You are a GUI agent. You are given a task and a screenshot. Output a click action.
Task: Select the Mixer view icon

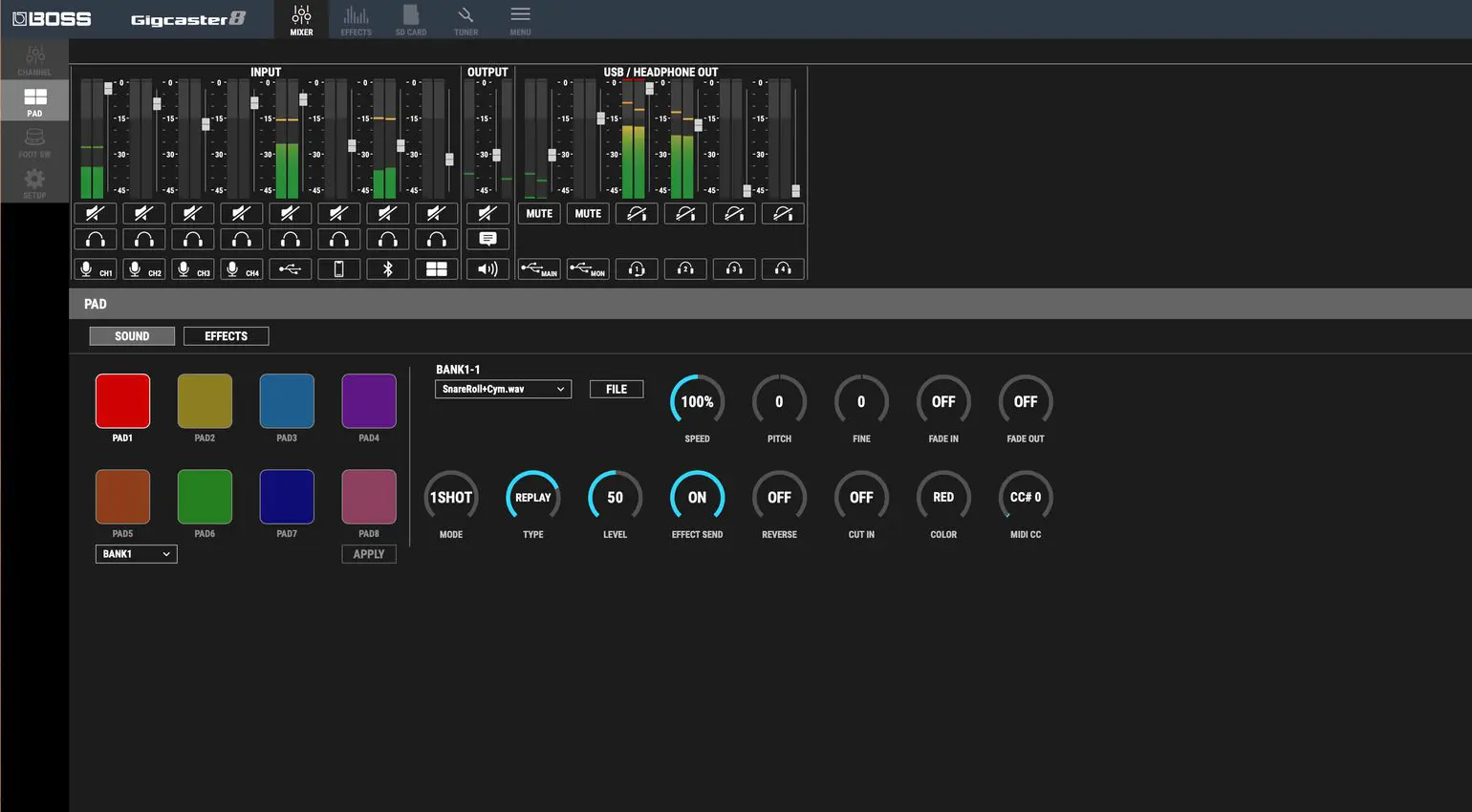300,19
